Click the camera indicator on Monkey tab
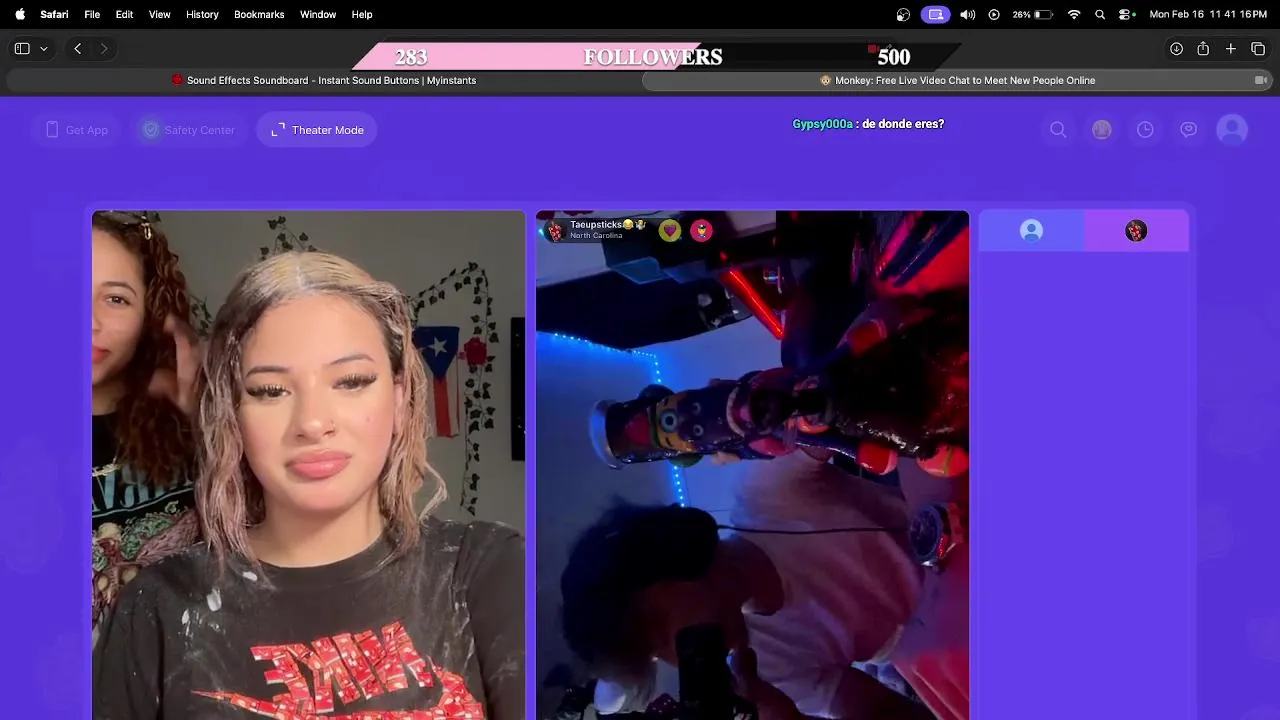 coord(1261,80)
